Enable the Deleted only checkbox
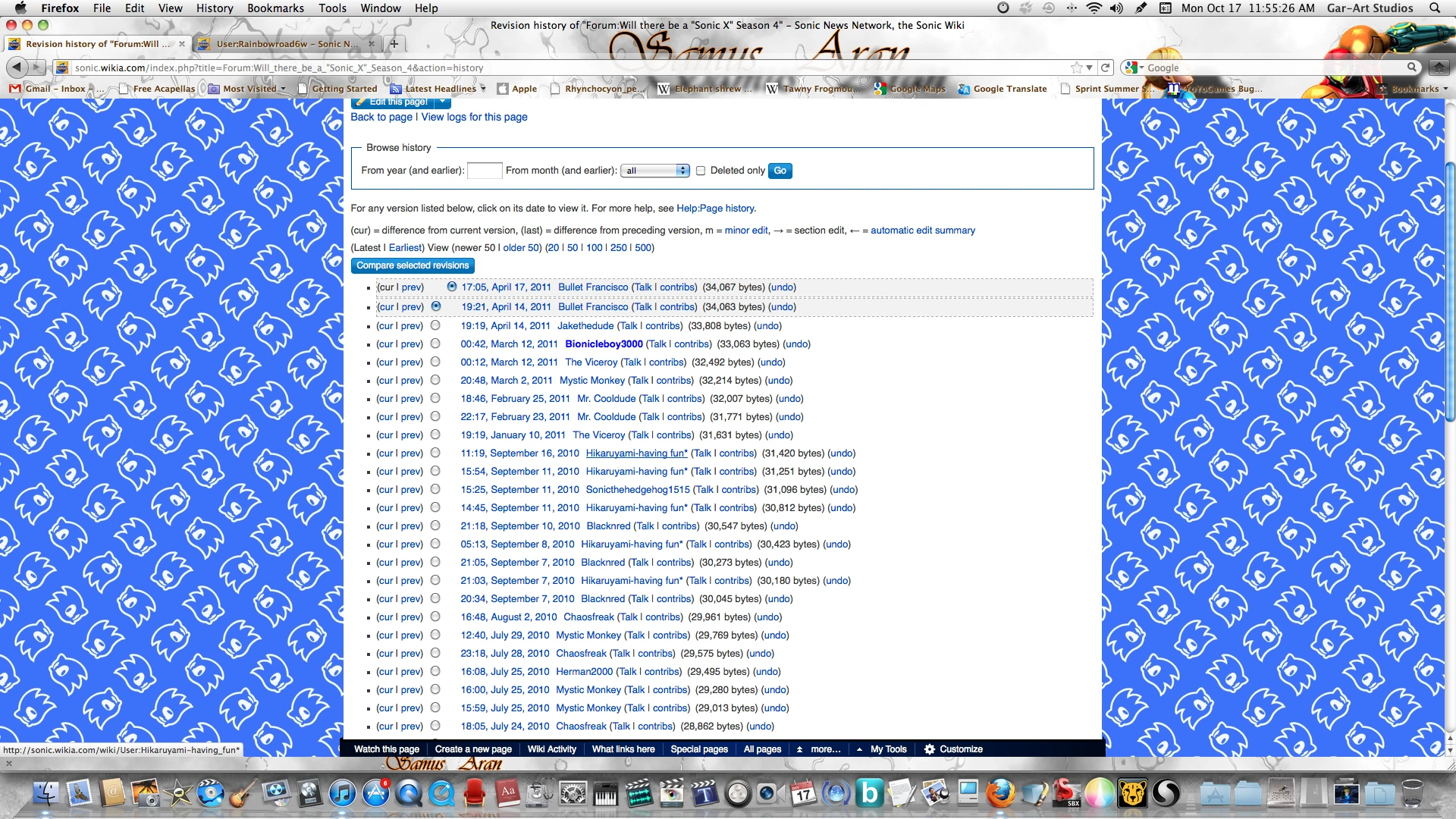This screenshot has width=1456, height=819. point(701,171)
